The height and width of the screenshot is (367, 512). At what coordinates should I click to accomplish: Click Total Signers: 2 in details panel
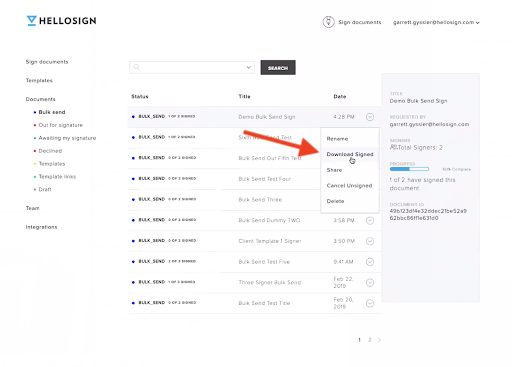coord(420,148)
